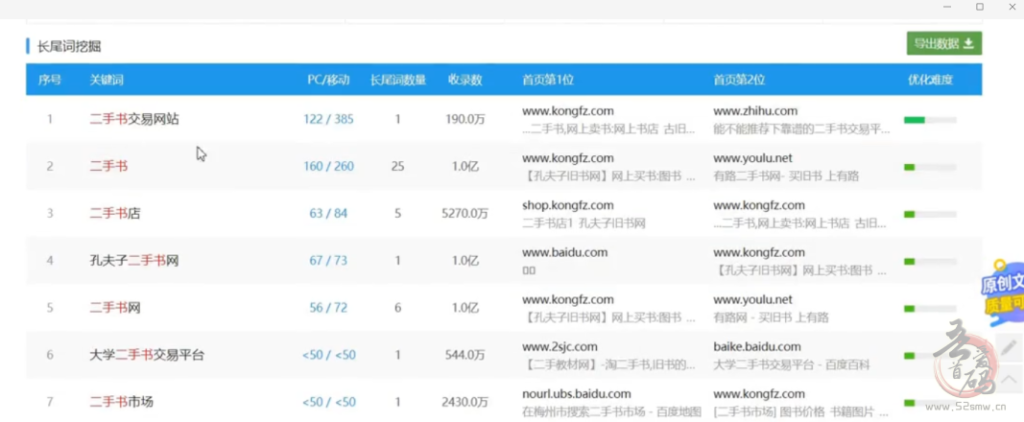
Task: Open www.baidu.com in row 4
Action: (x=565, y=252)
